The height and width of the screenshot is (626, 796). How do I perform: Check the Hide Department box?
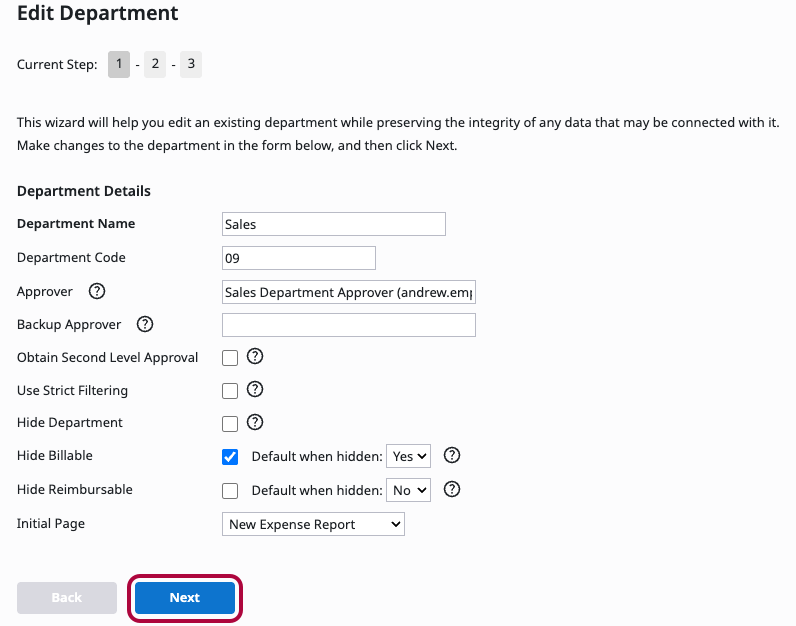(230, 423)
